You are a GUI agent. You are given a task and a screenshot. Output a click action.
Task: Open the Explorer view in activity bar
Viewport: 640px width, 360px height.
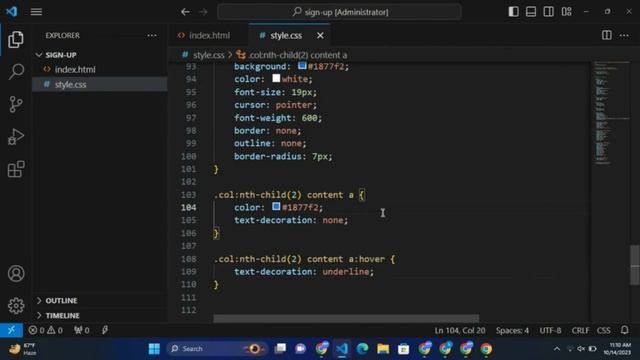coord(16,40)
